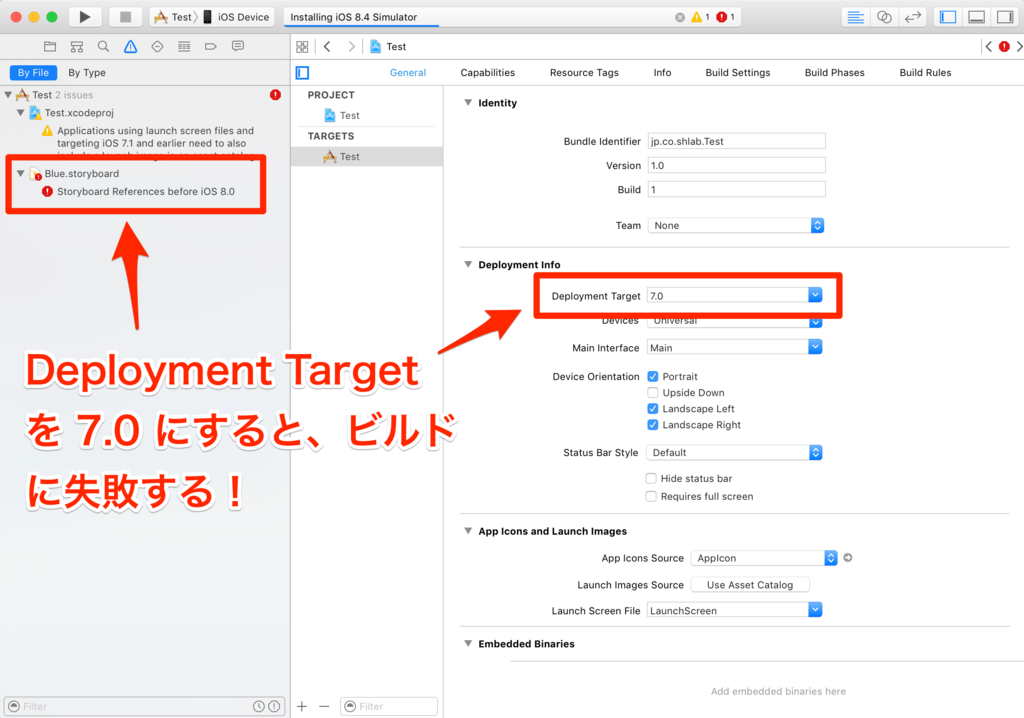Select the Test scheme in toolbar

[x=174, y=17]
